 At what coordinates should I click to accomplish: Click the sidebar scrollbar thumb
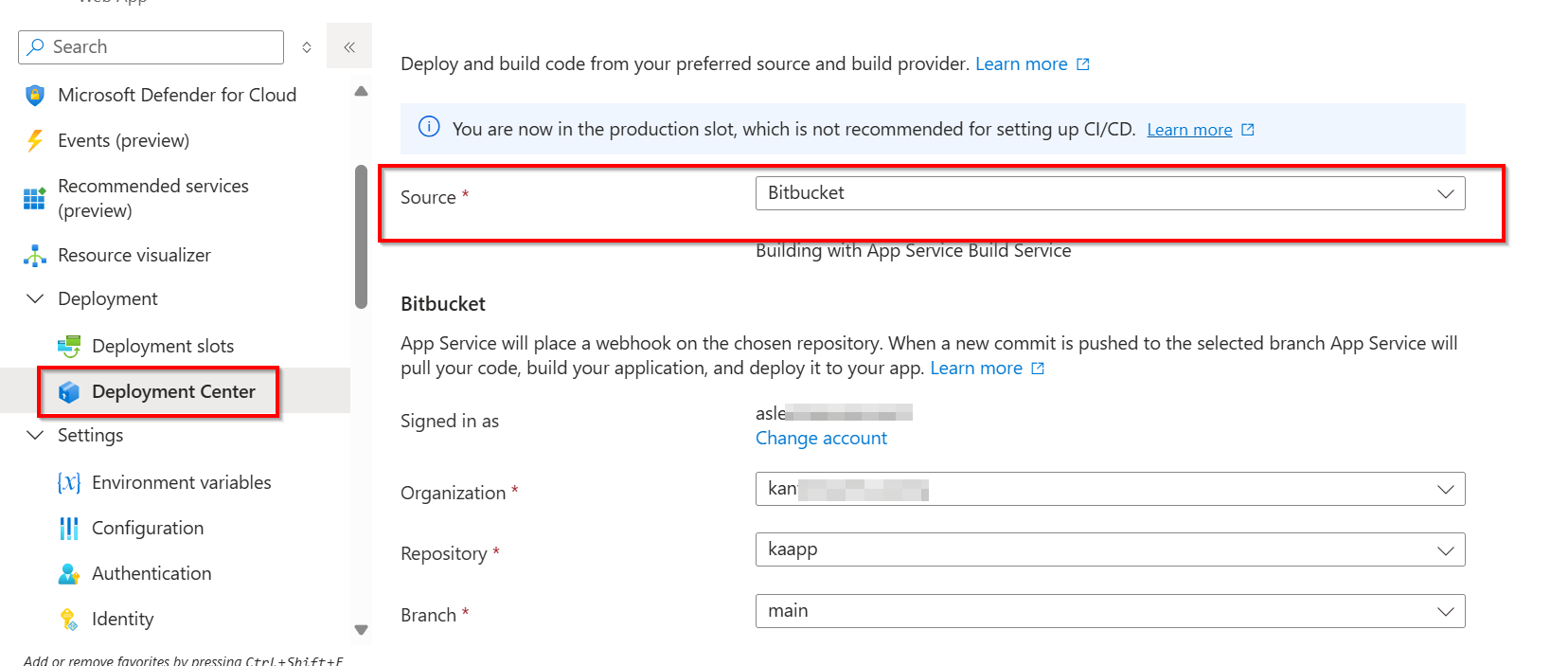coord(361,237)
